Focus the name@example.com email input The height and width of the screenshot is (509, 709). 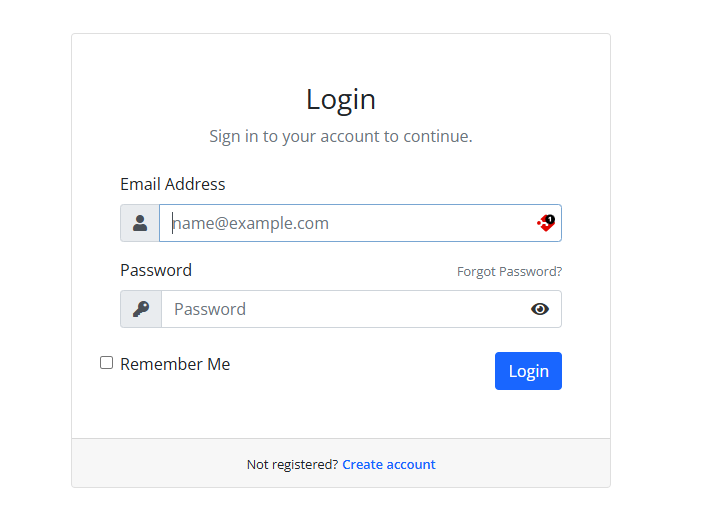tap(340, 223)
